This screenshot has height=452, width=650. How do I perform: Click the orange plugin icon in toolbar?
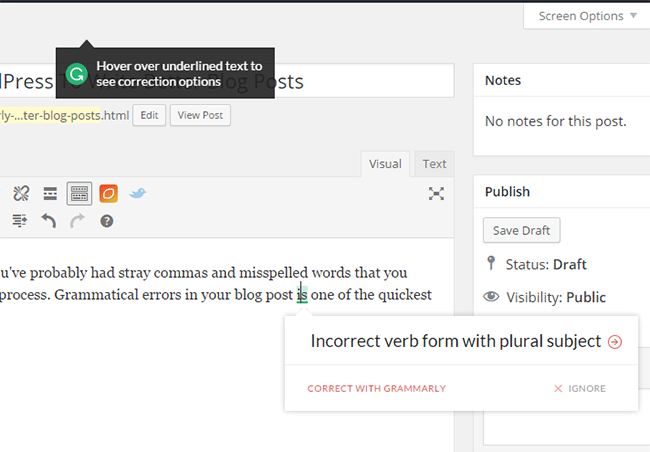tap(108, 193)
